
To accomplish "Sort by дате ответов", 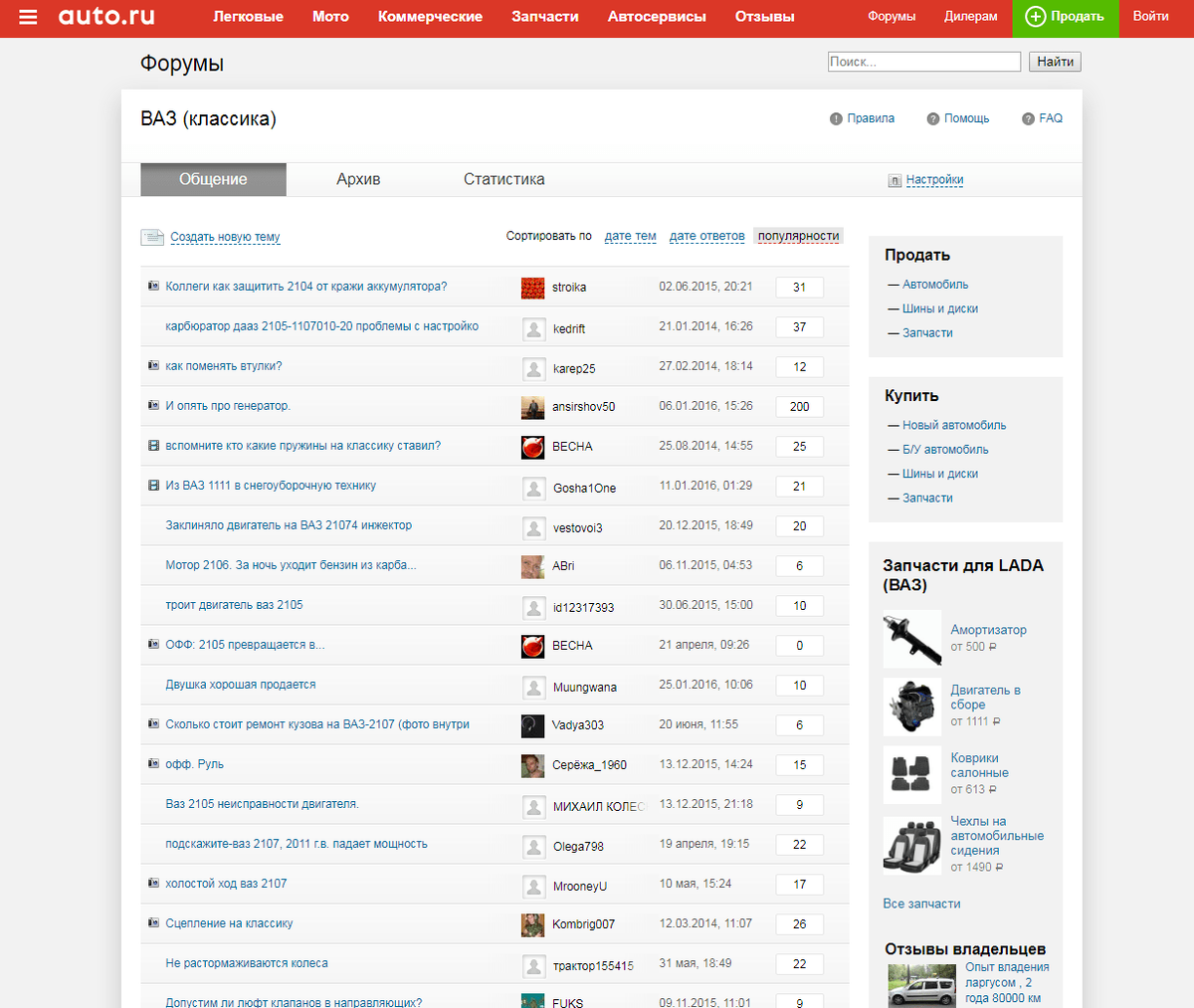I will coord(706,236).
